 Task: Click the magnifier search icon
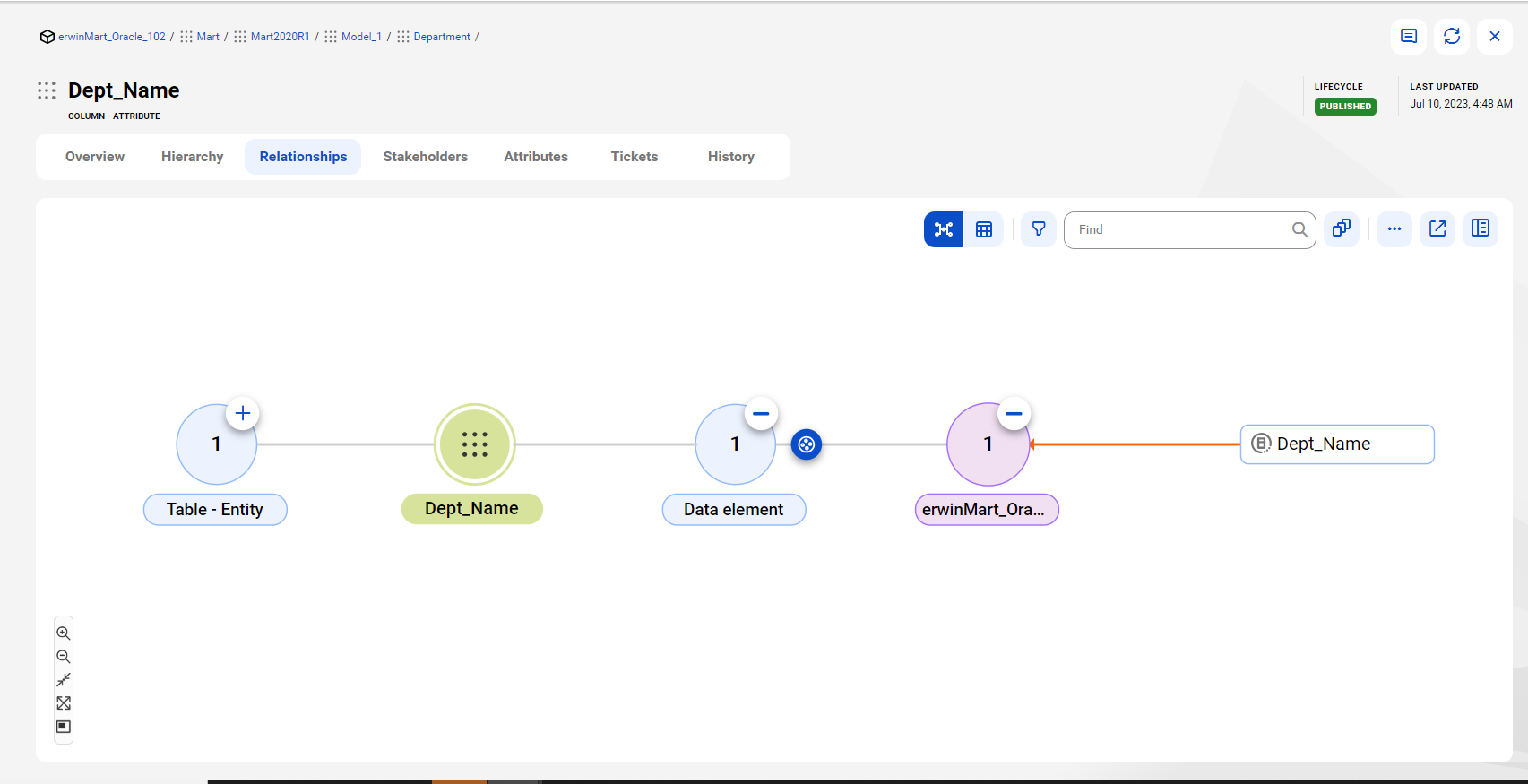point(1299,230)
